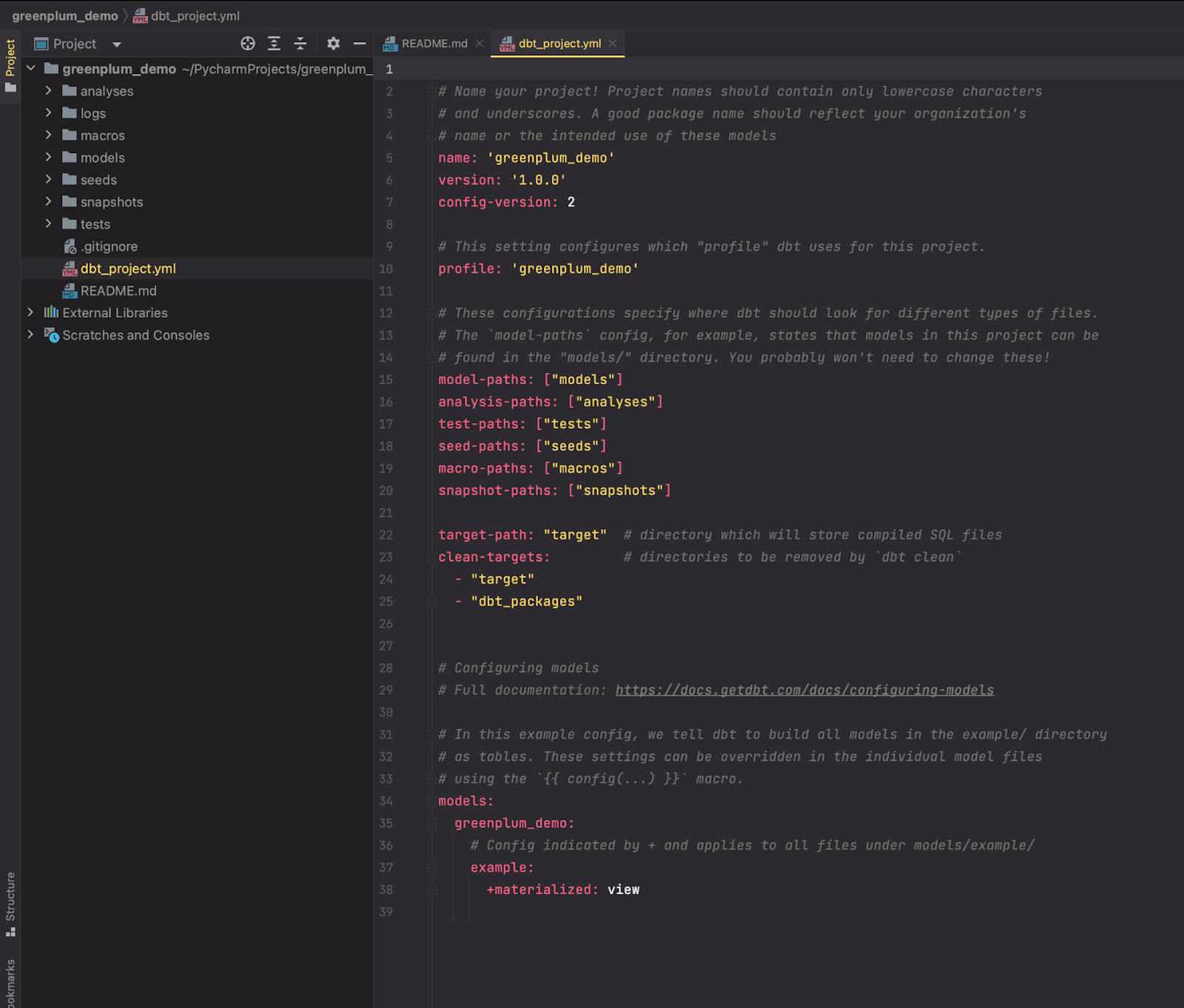Click the analysis-paths line in editor
The height and width of the screenshot is (1008, 1184).
pyautogui.click(x=551, y=402)
